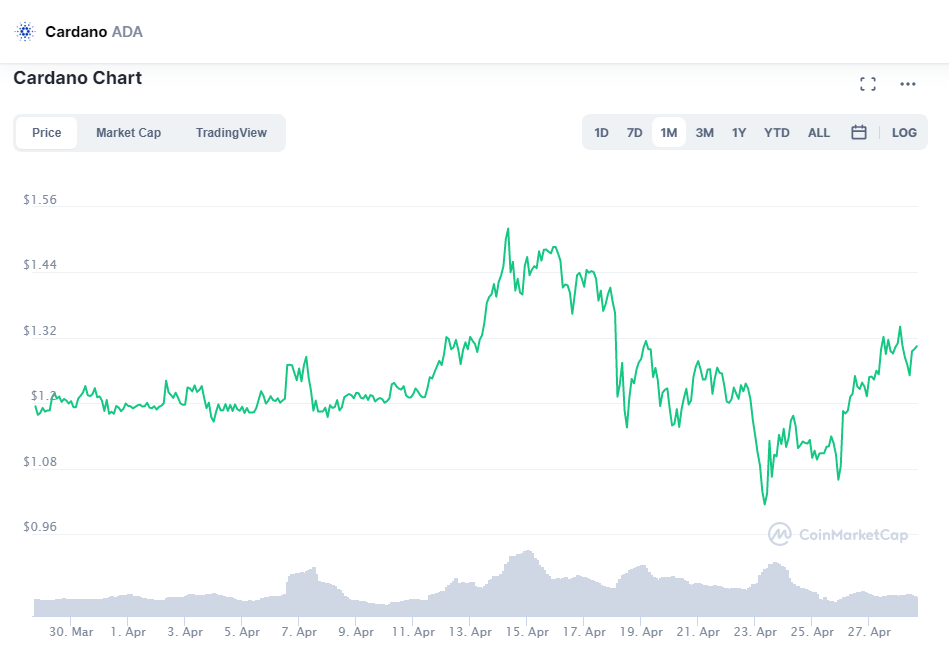
Task: Open the three-dot more options menu
Action: tap(908, 84)
